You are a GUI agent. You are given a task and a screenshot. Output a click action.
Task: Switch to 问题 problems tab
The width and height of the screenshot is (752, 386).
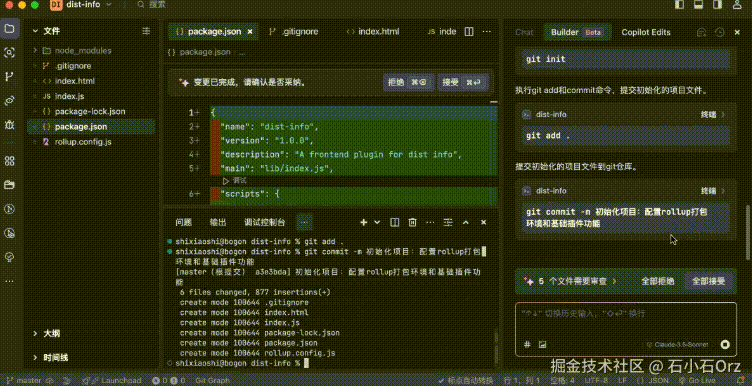tap(183, 222)
